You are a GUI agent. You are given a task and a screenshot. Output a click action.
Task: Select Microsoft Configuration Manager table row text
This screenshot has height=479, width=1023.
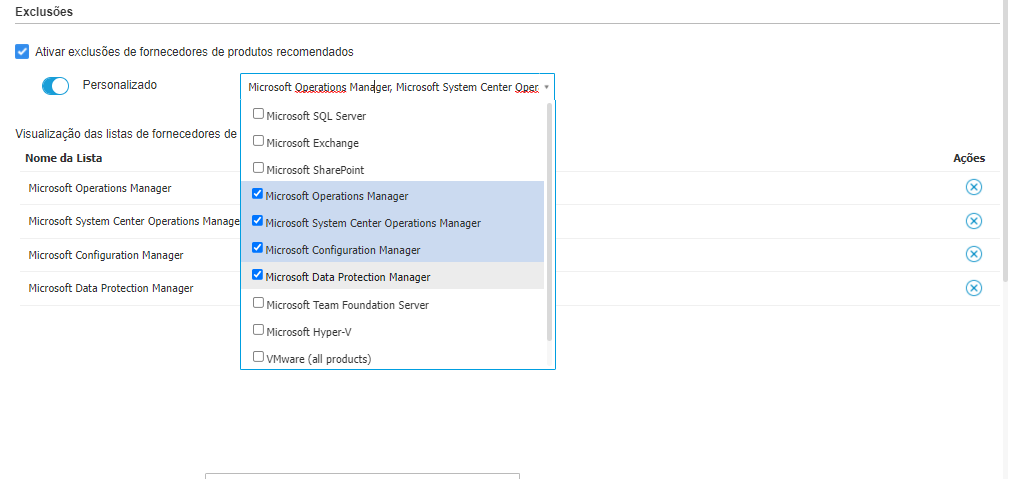click(x=106, y=255)
